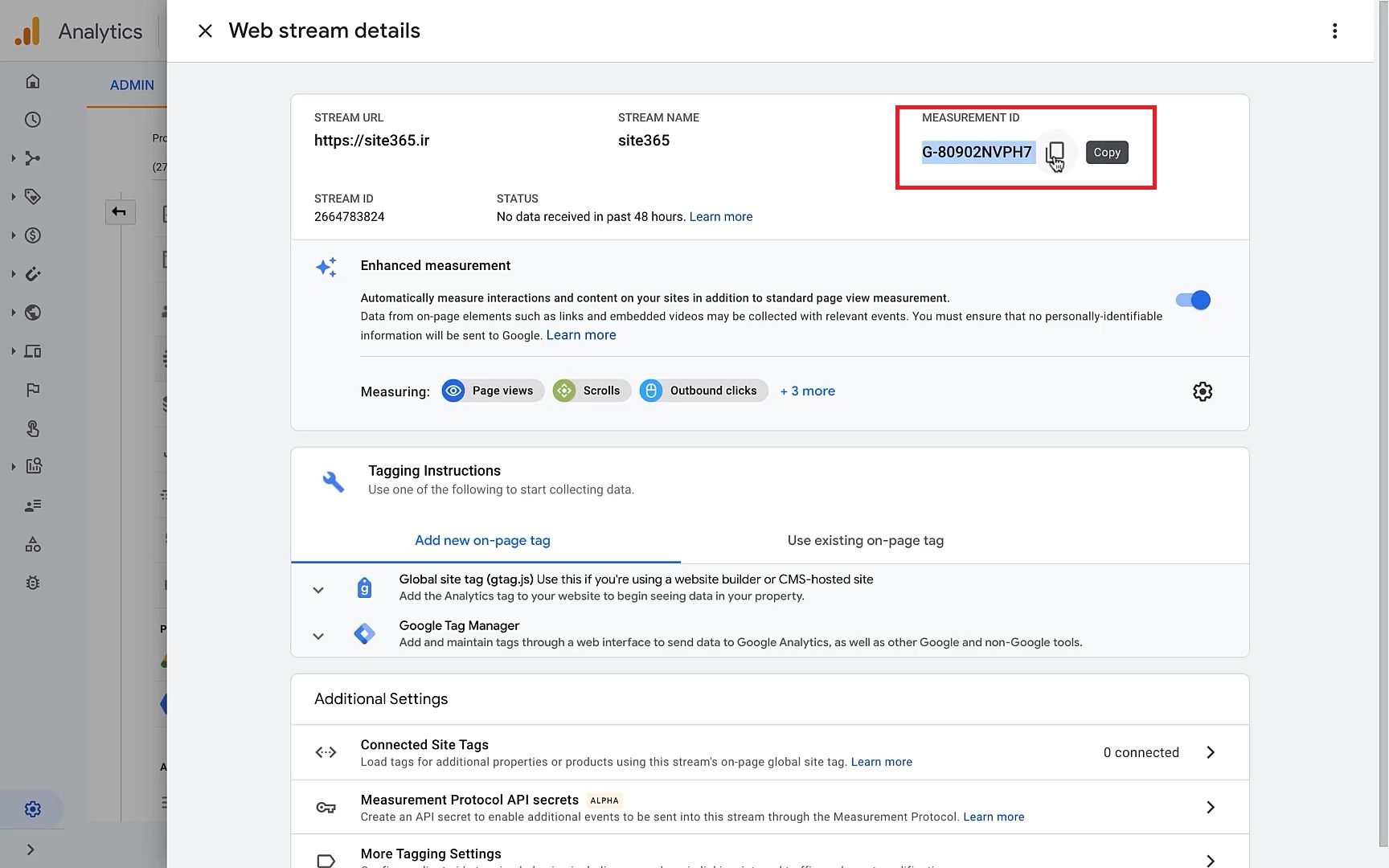Click the Monetization dollar icon in the sidebar
Screen dimensions: 1389x868
coord(33,235)
